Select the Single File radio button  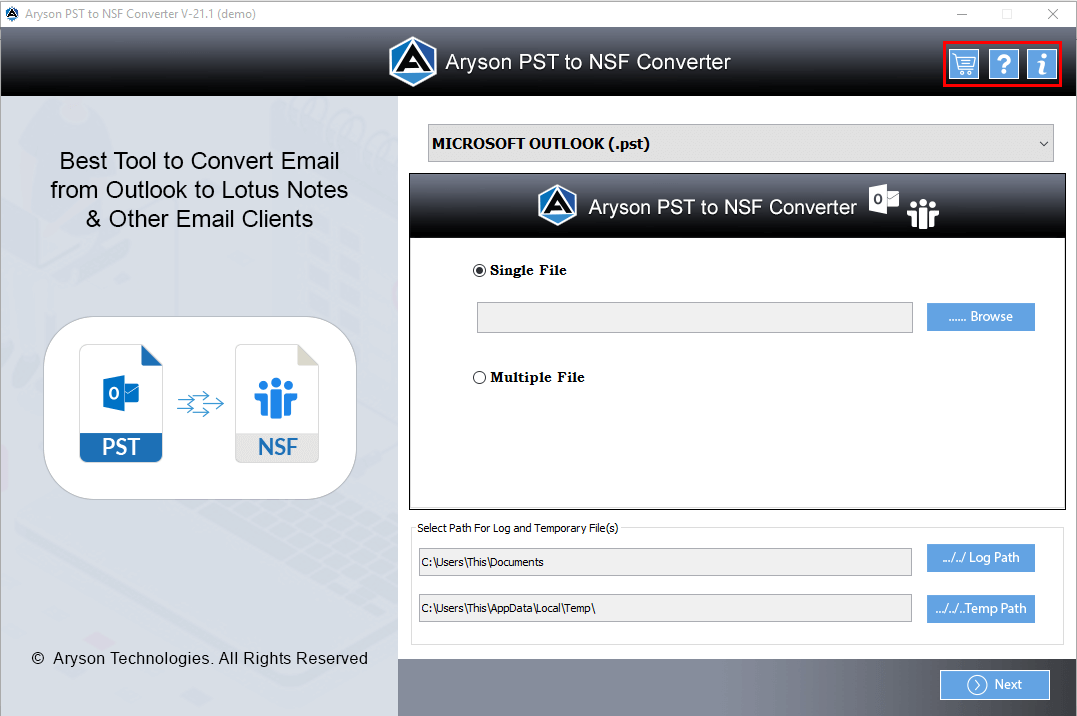[479, 271]
